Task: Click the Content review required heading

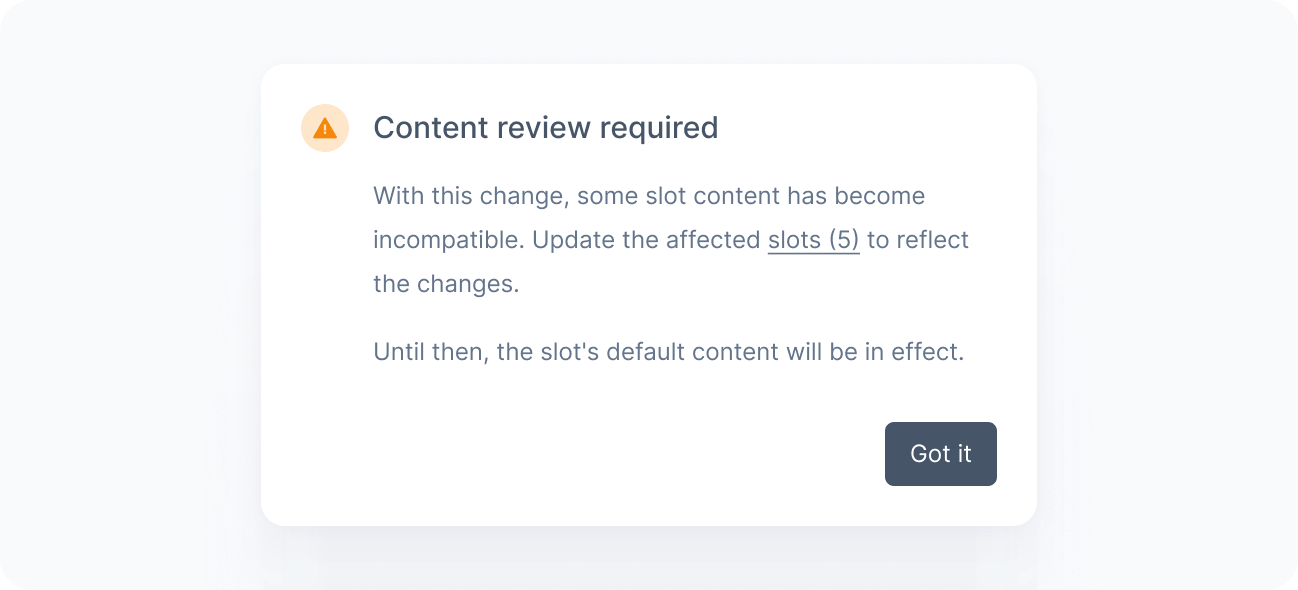Action: click(x=546, y=128)
